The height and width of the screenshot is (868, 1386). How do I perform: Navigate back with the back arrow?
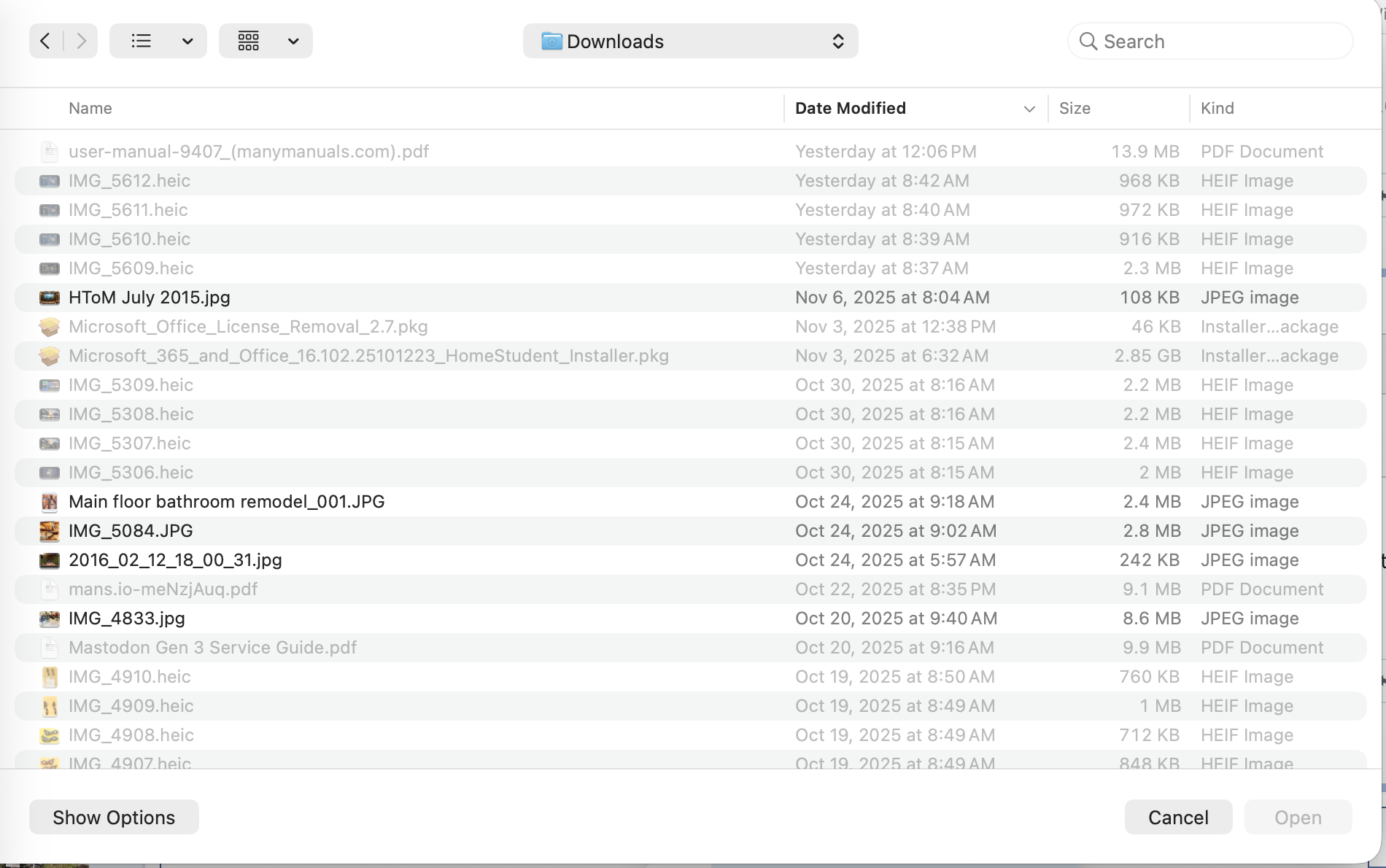44,41
